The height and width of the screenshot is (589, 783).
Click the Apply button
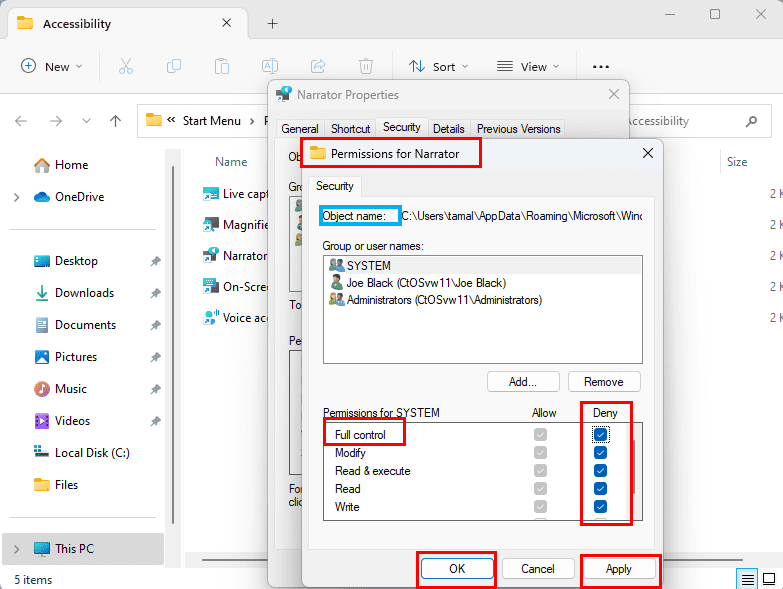618,569
